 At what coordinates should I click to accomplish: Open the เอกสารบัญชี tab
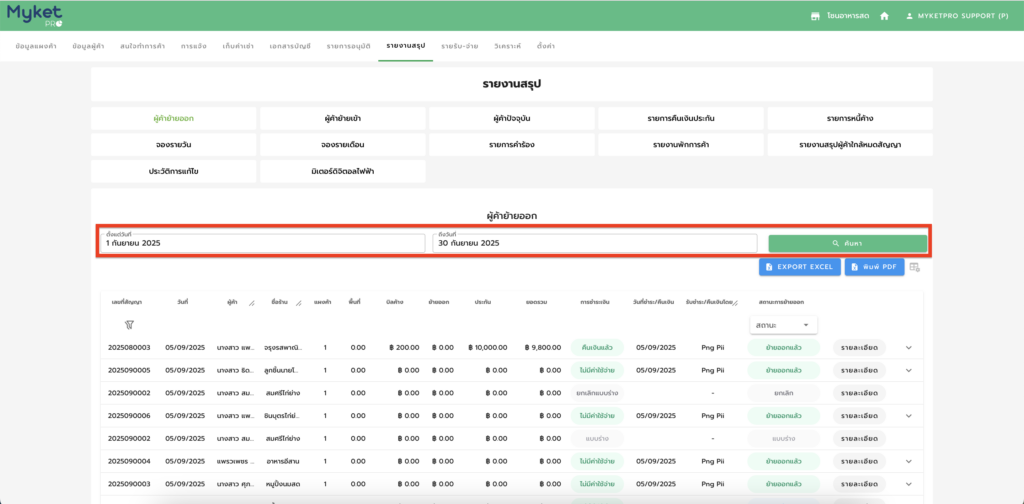point(290,46)
